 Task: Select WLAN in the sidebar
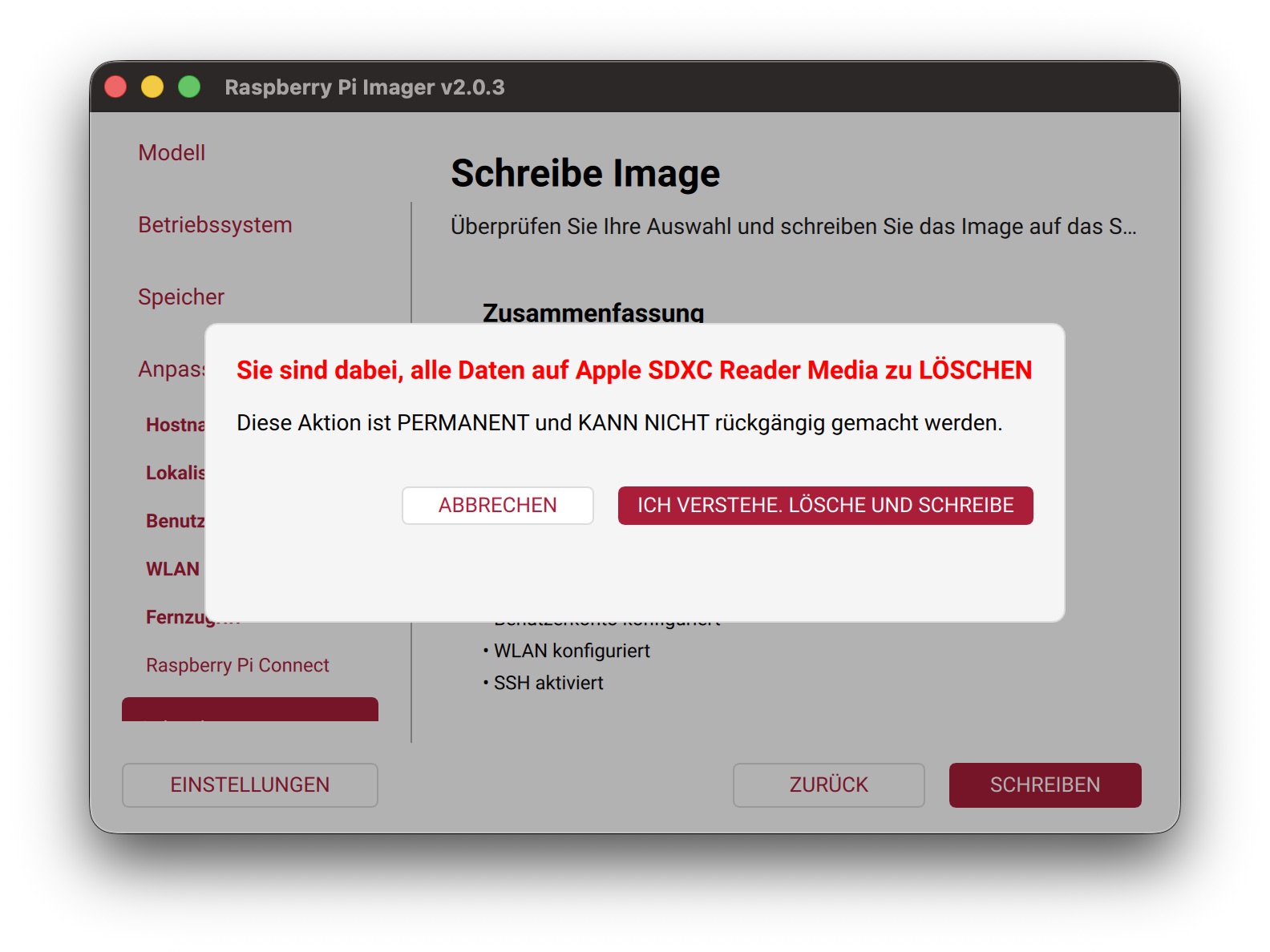[x=172, y=569]
